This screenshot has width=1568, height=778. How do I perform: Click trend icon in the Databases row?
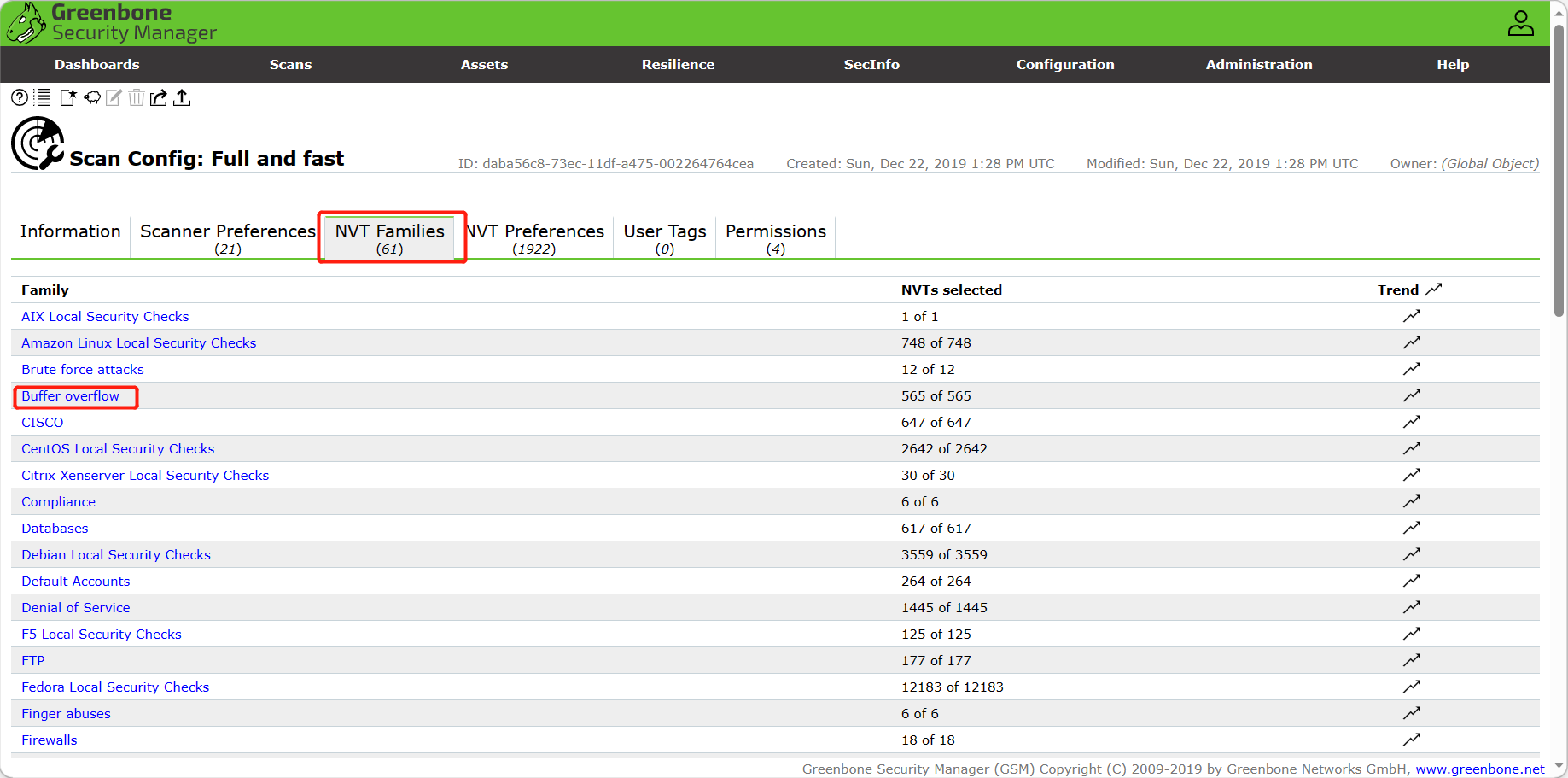click(x=1412, y=528)
